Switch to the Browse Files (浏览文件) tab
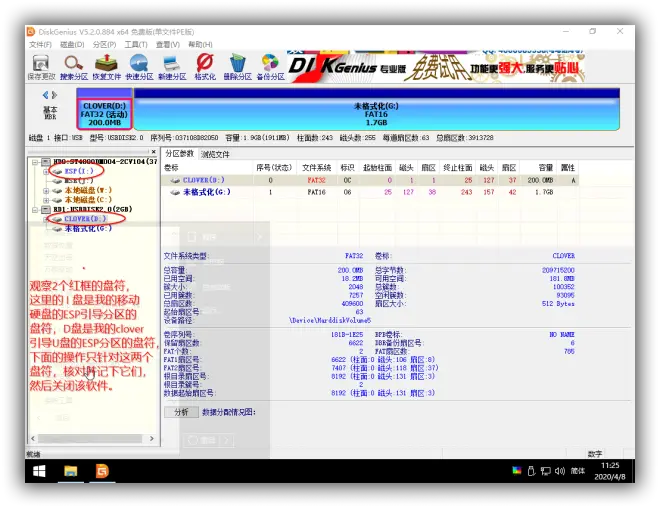 click(215, 154)
